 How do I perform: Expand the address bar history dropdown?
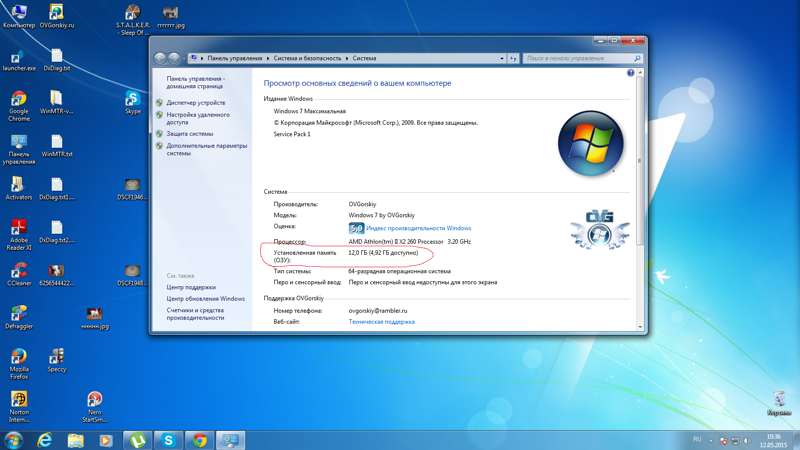(502, 59)
